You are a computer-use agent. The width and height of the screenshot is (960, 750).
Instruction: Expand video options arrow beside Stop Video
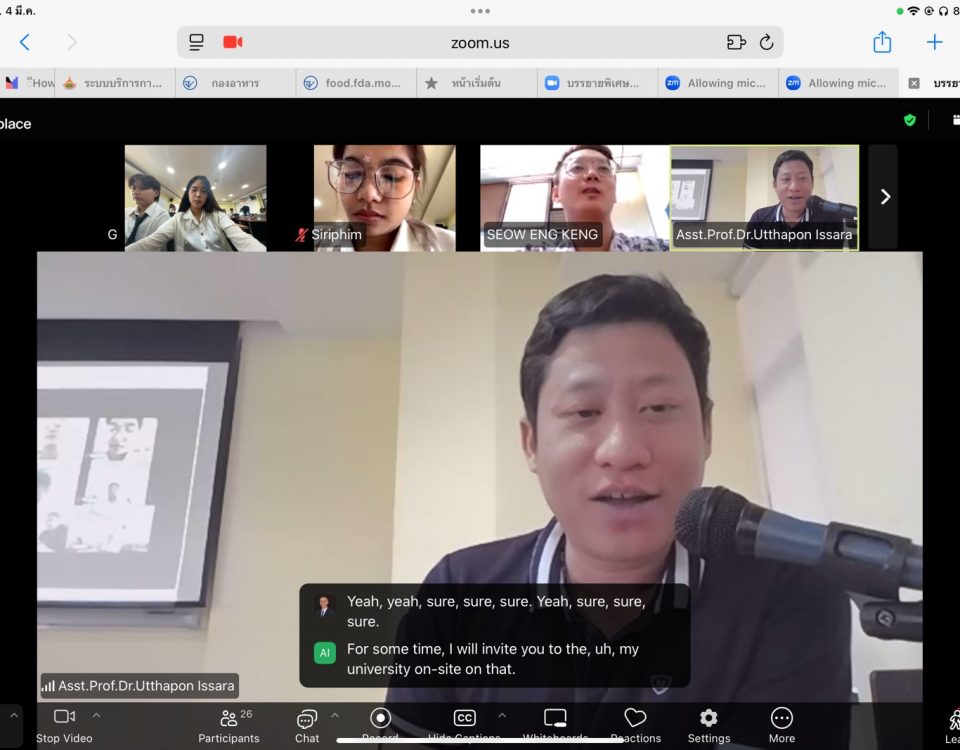point(97,715)
